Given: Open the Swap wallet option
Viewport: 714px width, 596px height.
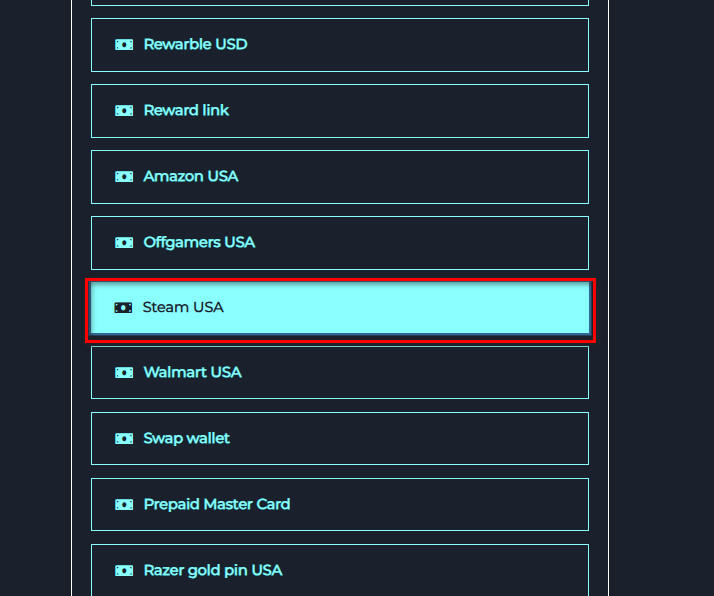Looking at the screenshot, I should click(x=340, y=439).
